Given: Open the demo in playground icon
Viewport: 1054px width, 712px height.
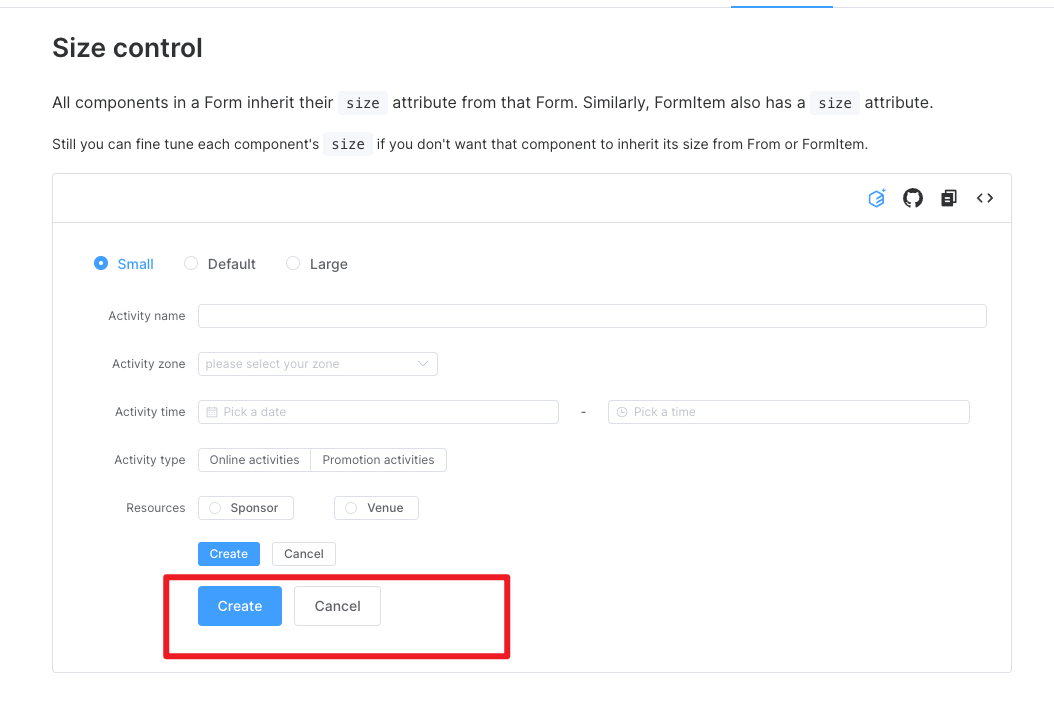Looking at the screenshot, I should [x=877, y=198].
